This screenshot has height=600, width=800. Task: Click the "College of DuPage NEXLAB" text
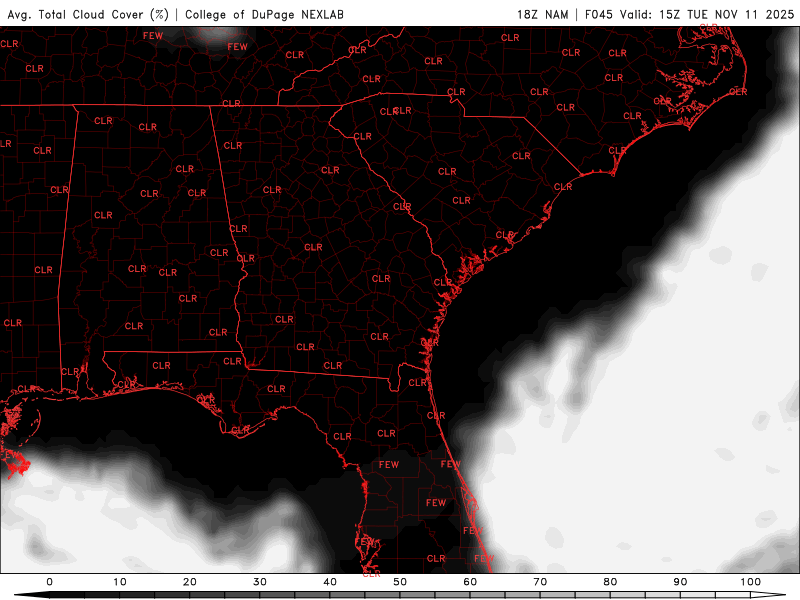264,14
